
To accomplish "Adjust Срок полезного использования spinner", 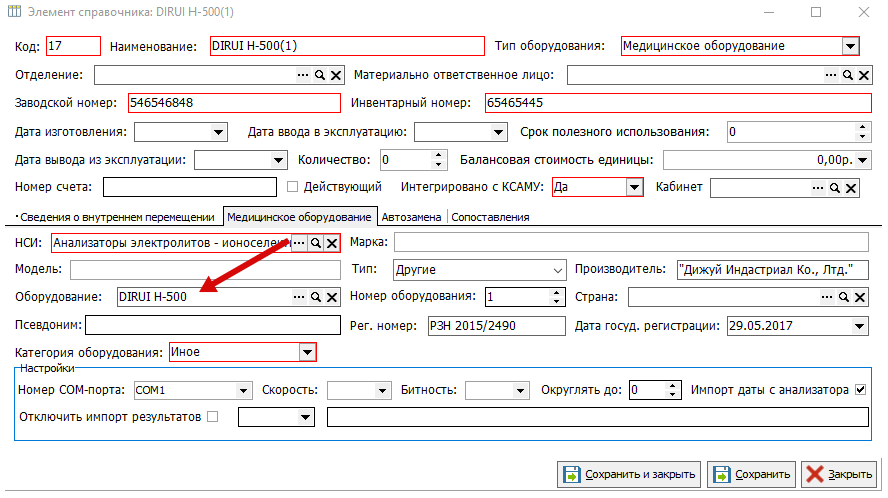I will pos(862,132).
